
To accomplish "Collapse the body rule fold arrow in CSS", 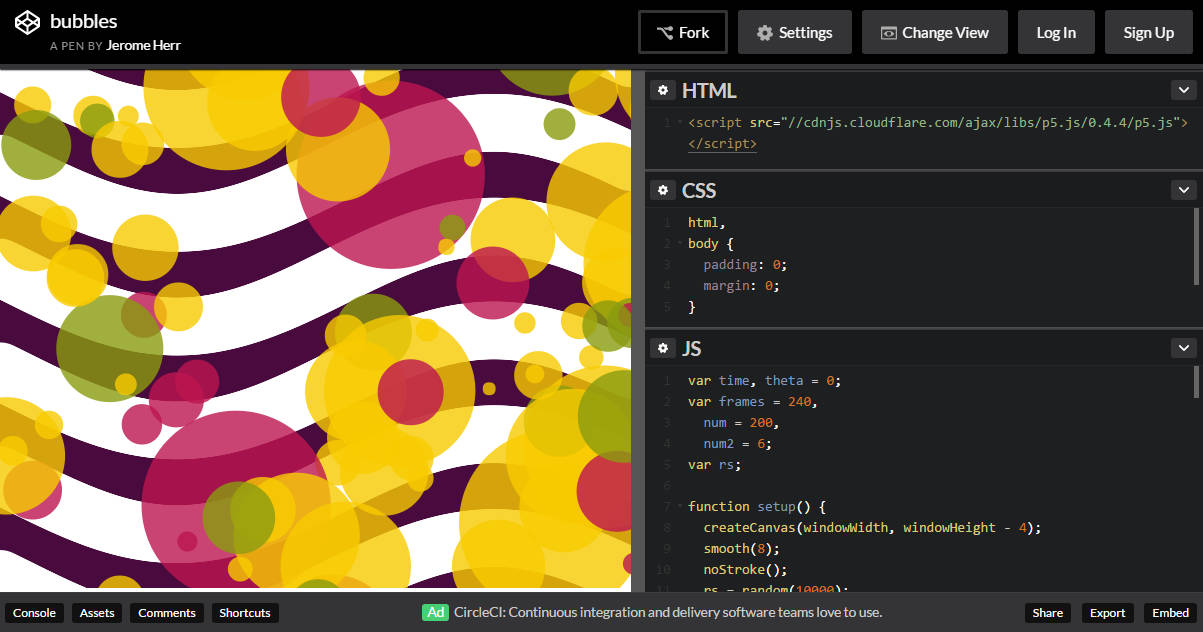I will 680,244.
